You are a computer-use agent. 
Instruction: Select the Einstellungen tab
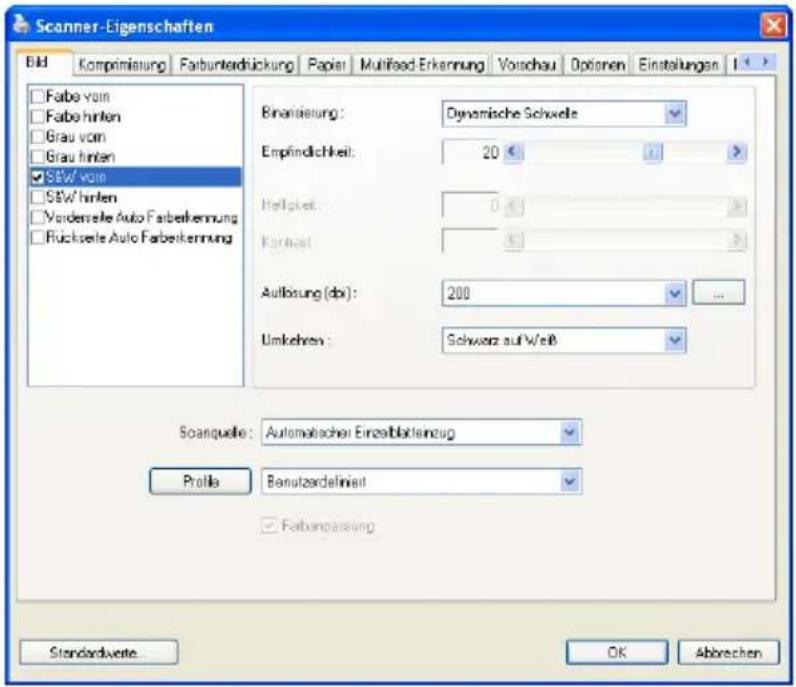pos(678,65)
